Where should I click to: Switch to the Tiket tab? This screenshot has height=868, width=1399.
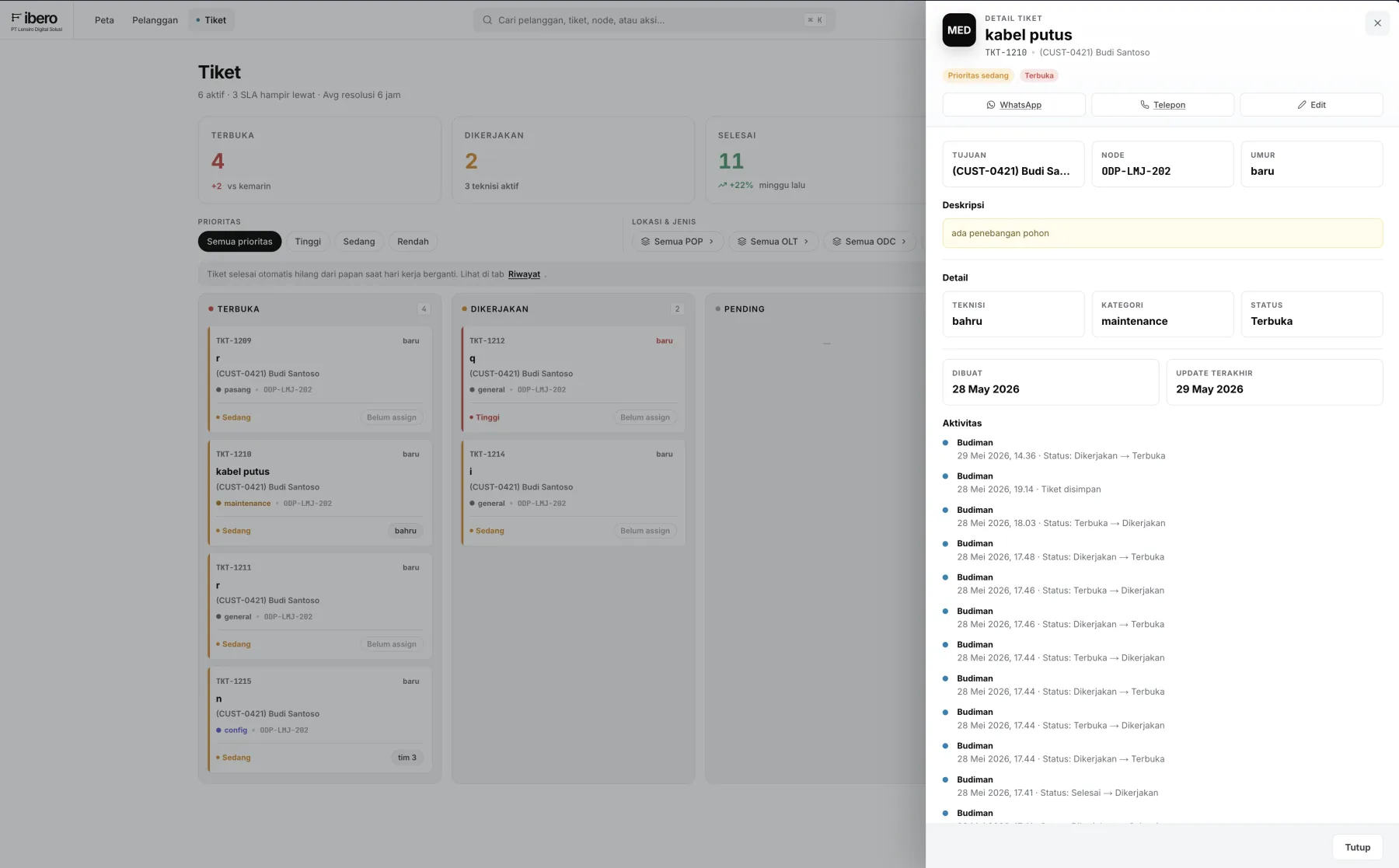click(211, 20)
